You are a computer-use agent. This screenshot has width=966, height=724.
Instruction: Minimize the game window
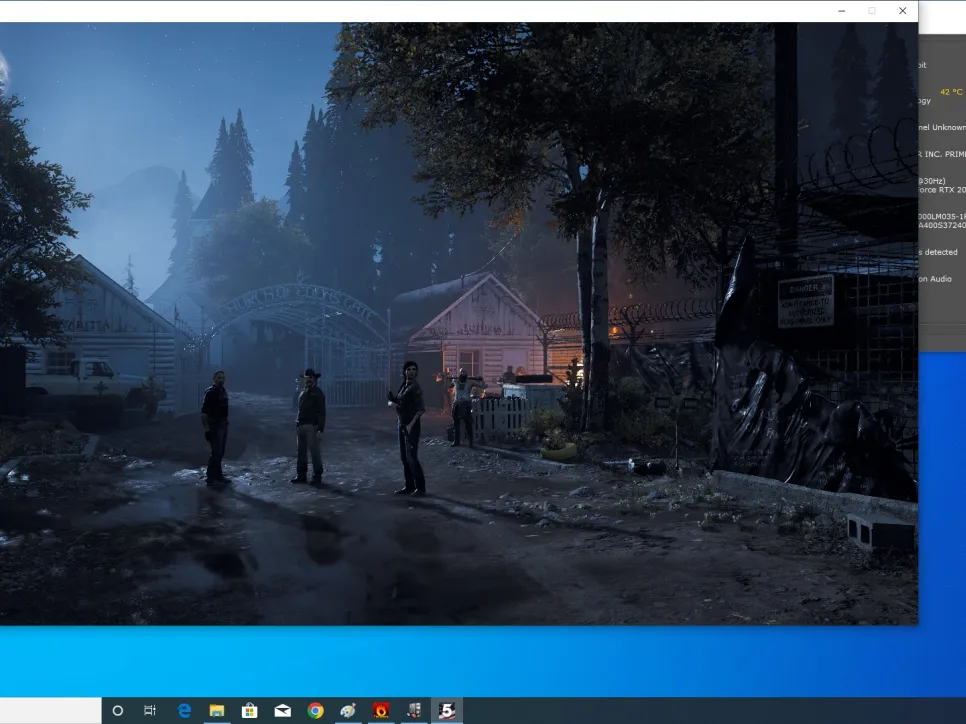[x=842, y=11]
